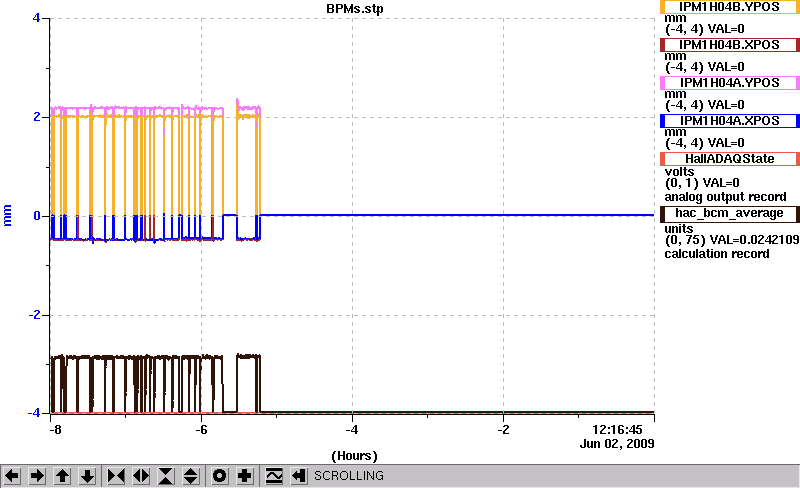
Task: Click the vertical mm y-axis label
Action: [x=7, y=215]
